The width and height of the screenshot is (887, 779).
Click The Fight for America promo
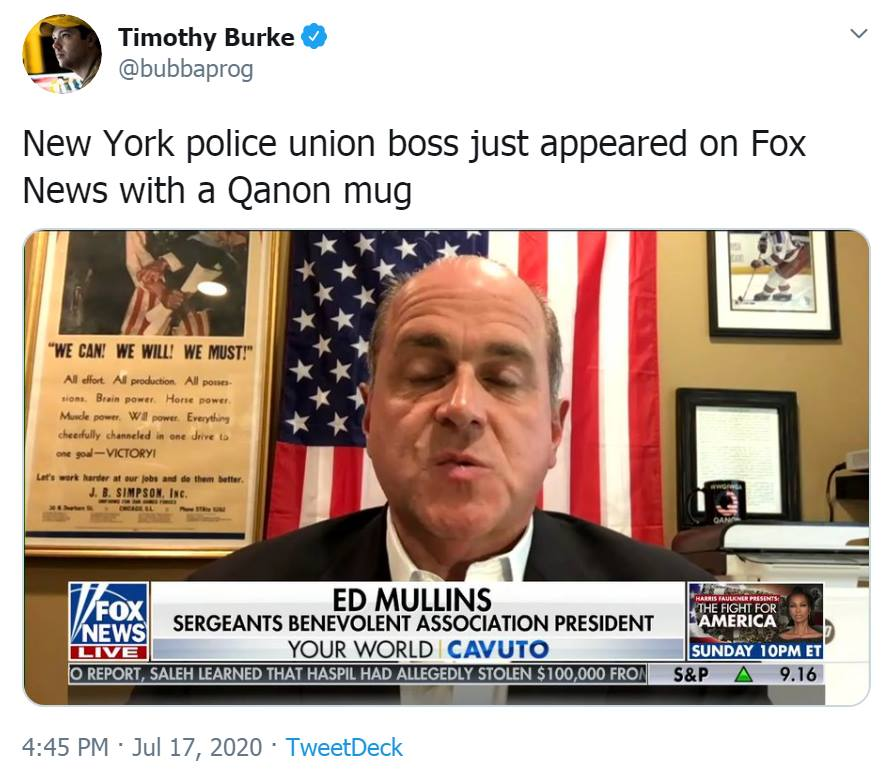(755, 613)
